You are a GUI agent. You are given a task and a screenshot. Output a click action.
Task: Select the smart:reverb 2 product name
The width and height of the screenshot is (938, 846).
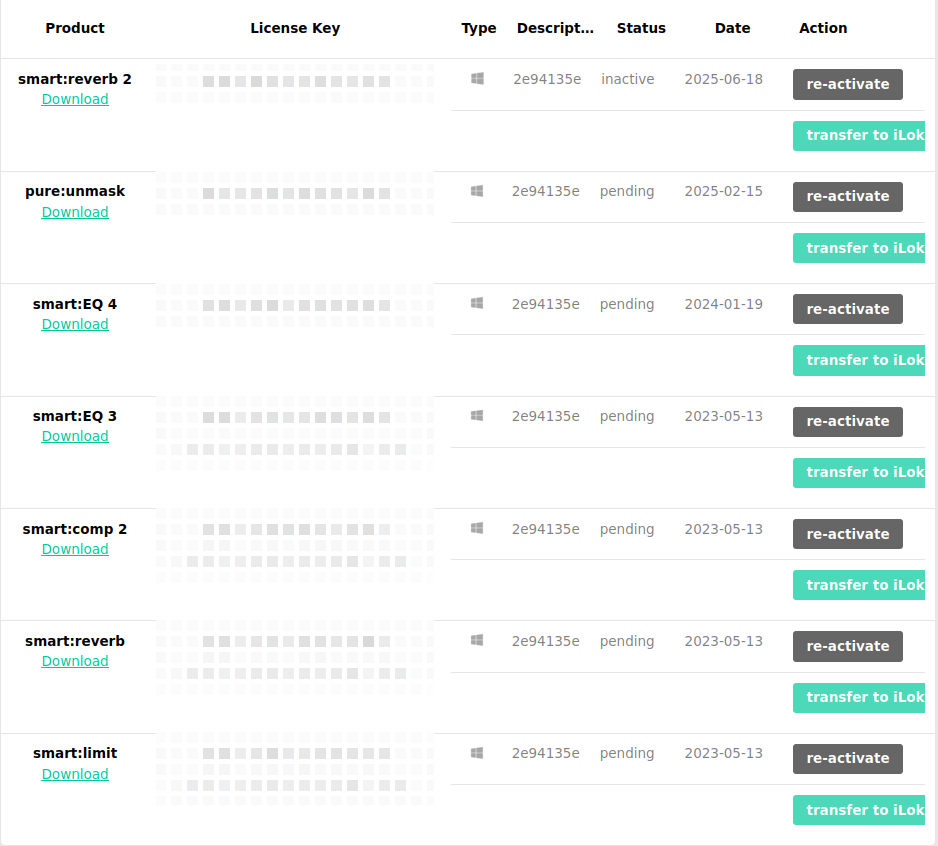75,79
